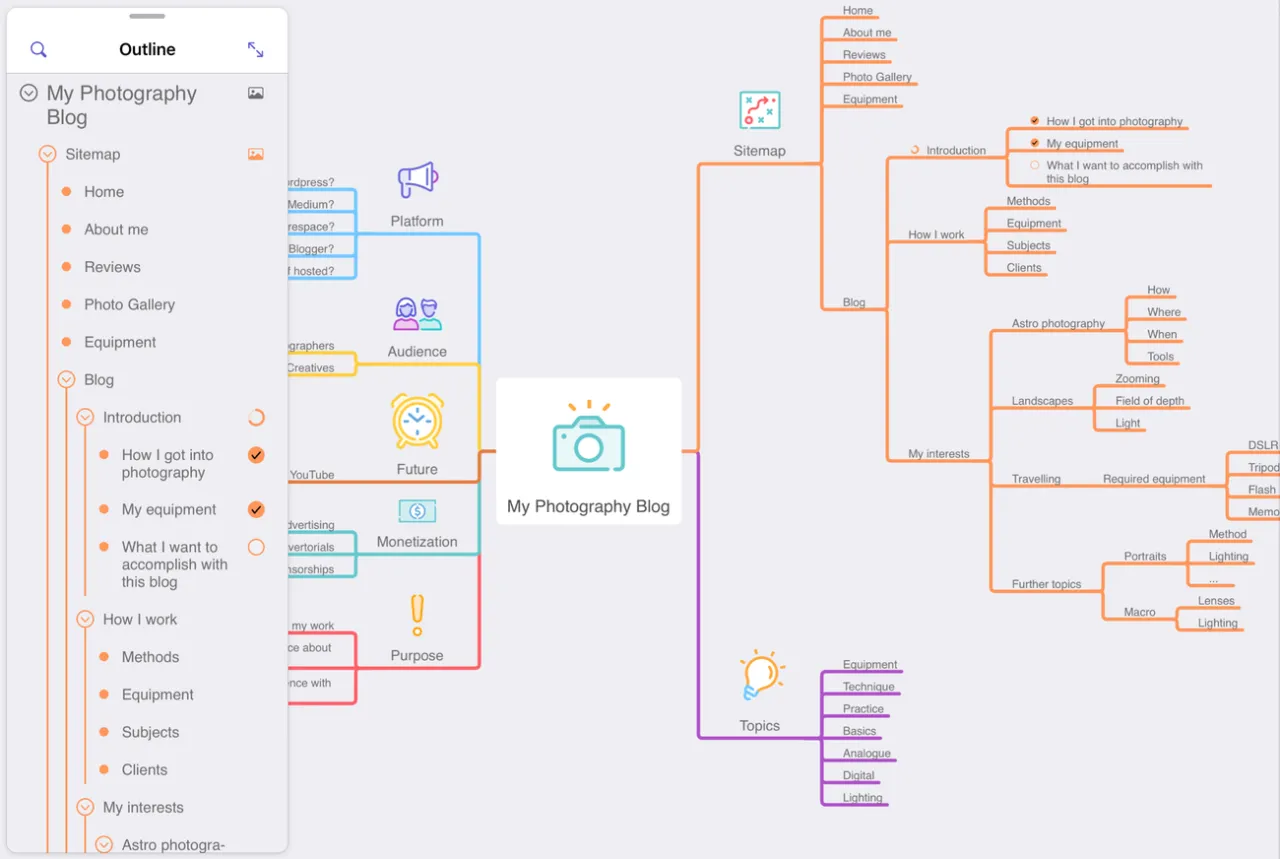The width and height of the screenshot is (1280, 859).
Task: Select 'Photo Gallery' in the outline list
Action: 129,305
